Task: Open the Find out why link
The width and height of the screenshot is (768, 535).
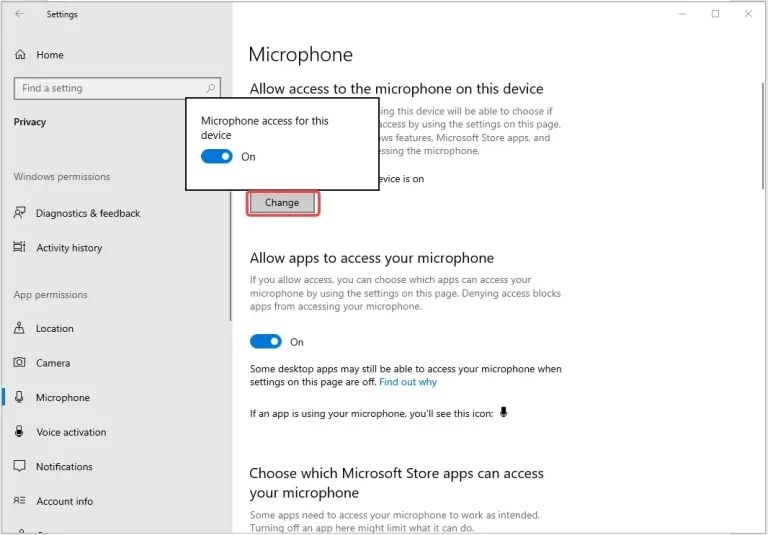Action: (x=408, y=382)
